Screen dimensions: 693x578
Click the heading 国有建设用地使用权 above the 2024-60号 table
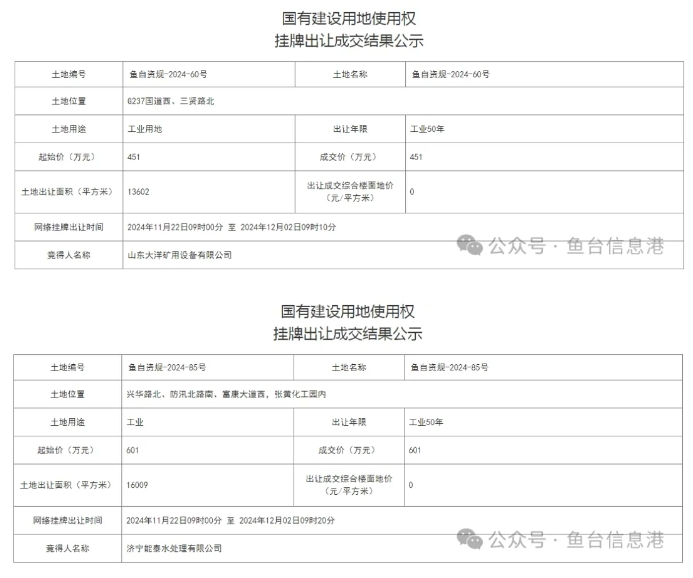coord(349,19)
